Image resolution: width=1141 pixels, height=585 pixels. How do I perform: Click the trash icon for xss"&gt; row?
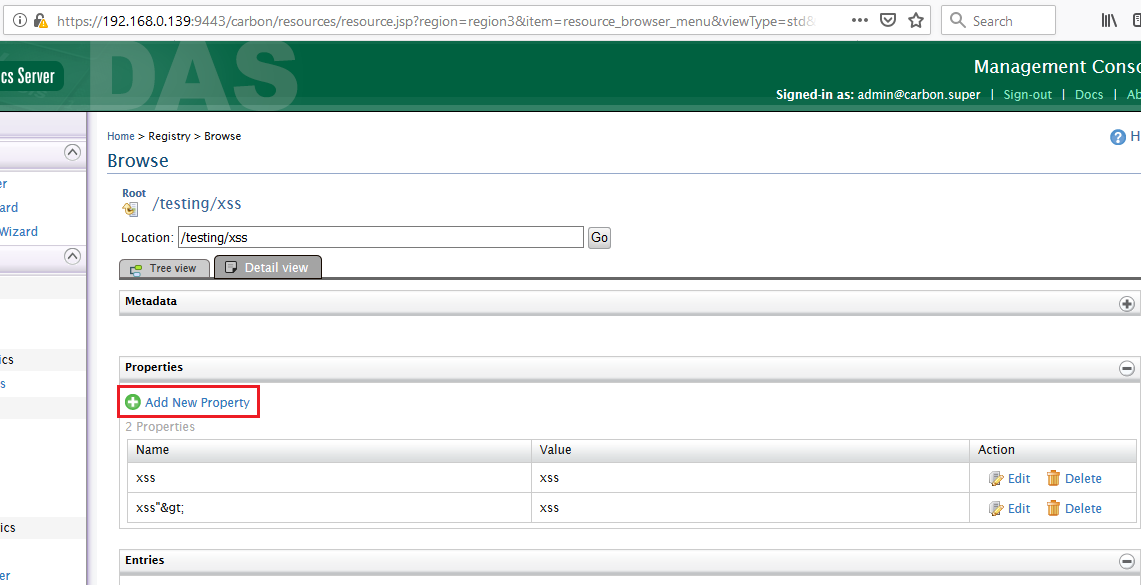[x=1053, y=508]
